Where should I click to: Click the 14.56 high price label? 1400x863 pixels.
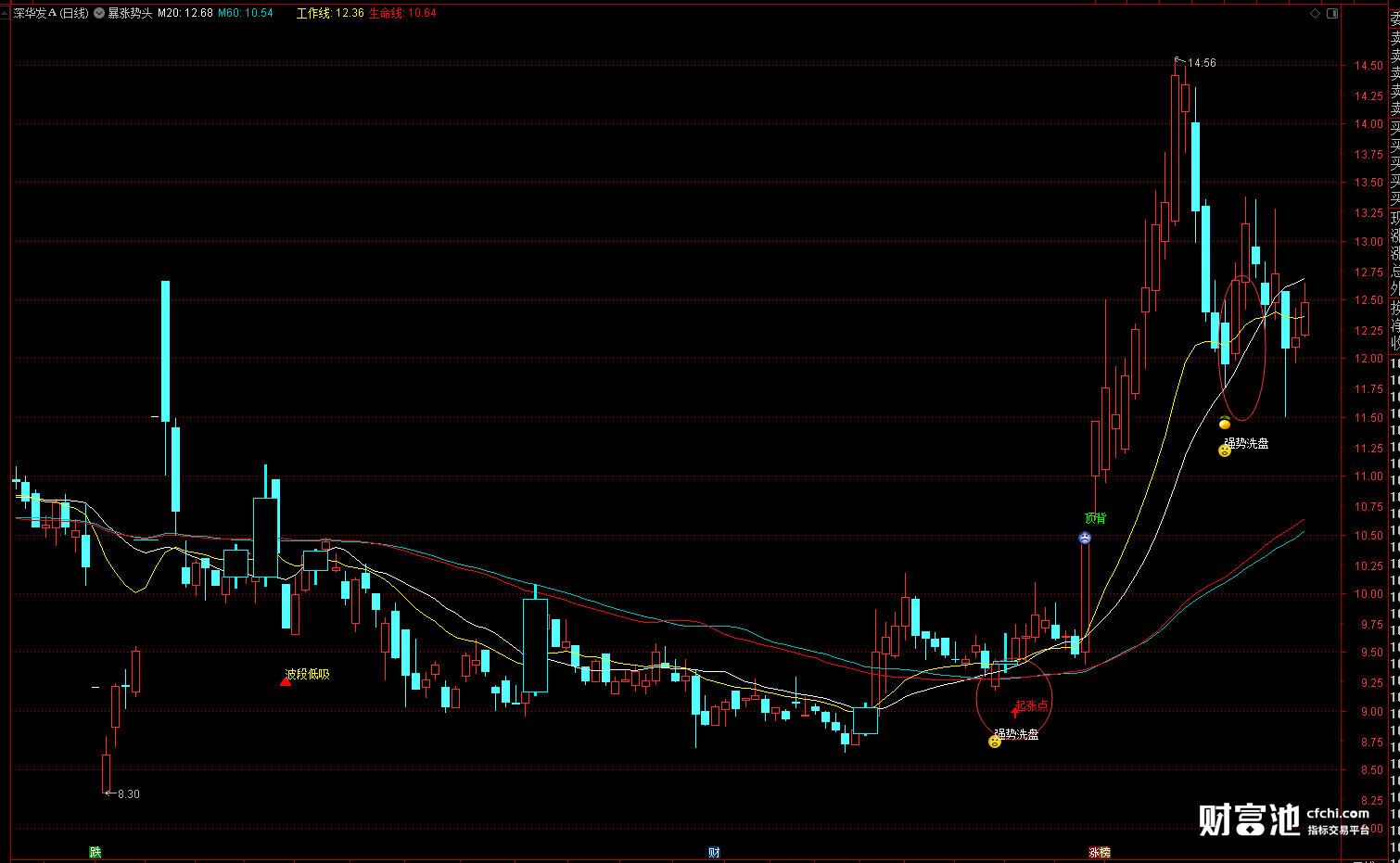pyautogui.click(x=1202, y=63)
